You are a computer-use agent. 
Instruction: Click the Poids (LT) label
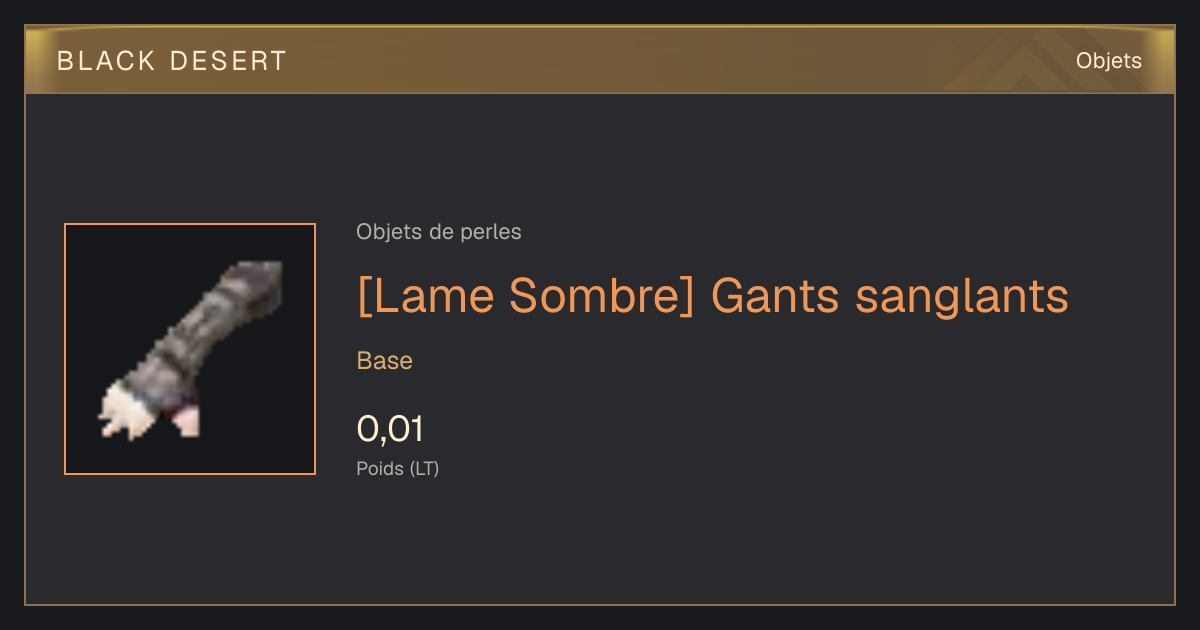[398, 468]
